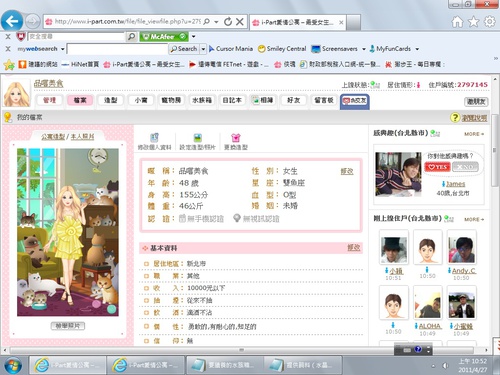Click the James profile link
Screen dimensions: 500x375
pyautogui.click(x=455, y=184)
